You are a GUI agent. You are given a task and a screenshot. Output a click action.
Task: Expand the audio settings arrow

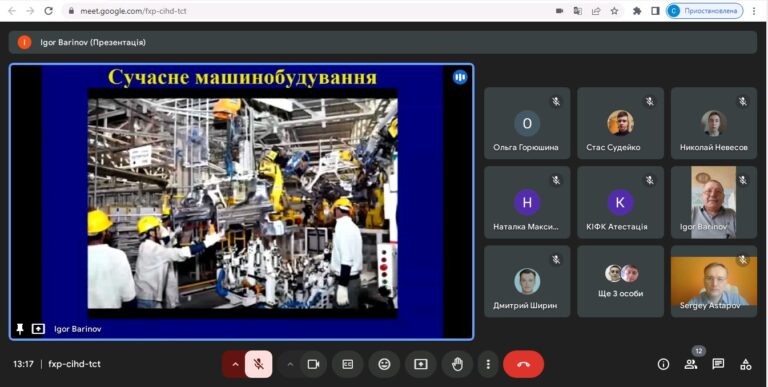(x=235, y=364)
